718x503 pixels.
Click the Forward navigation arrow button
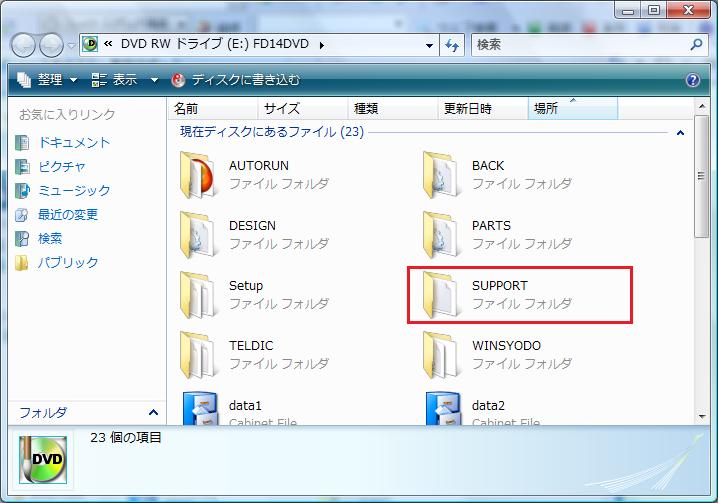[51, 45]
